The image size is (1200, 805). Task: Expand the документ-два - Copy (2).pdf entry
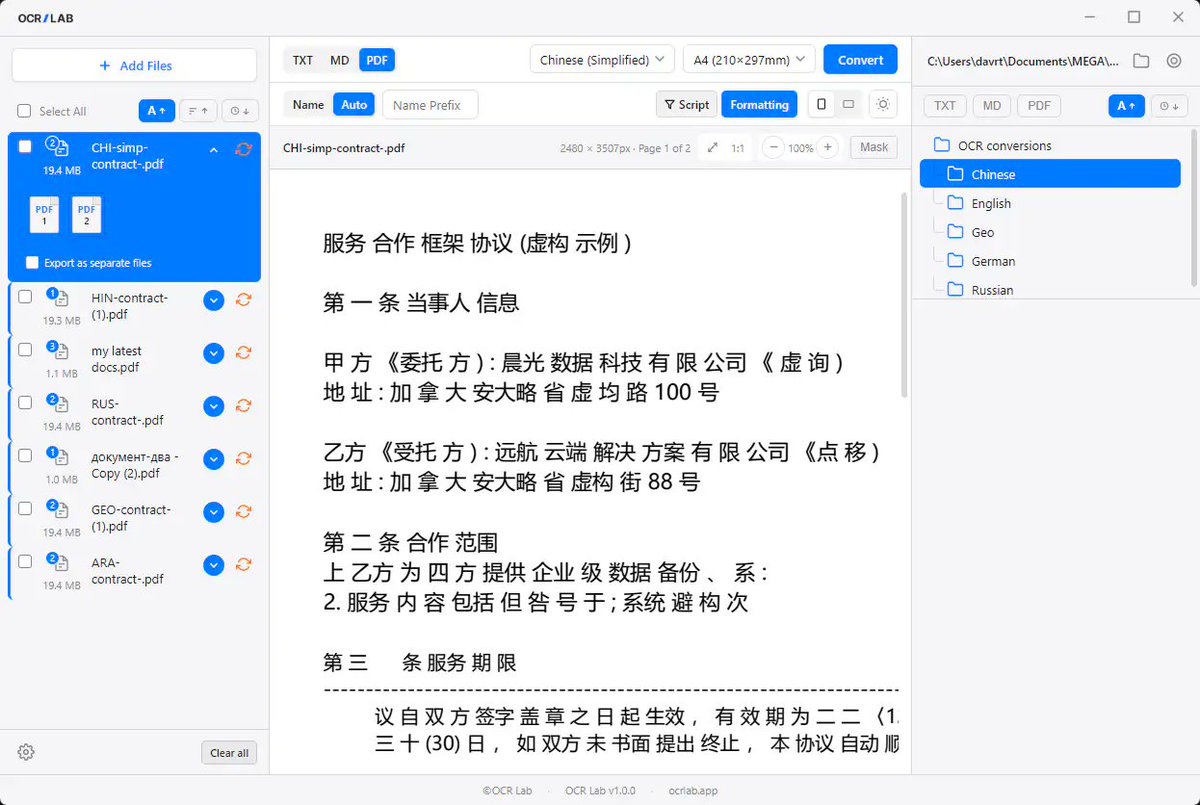213,458
